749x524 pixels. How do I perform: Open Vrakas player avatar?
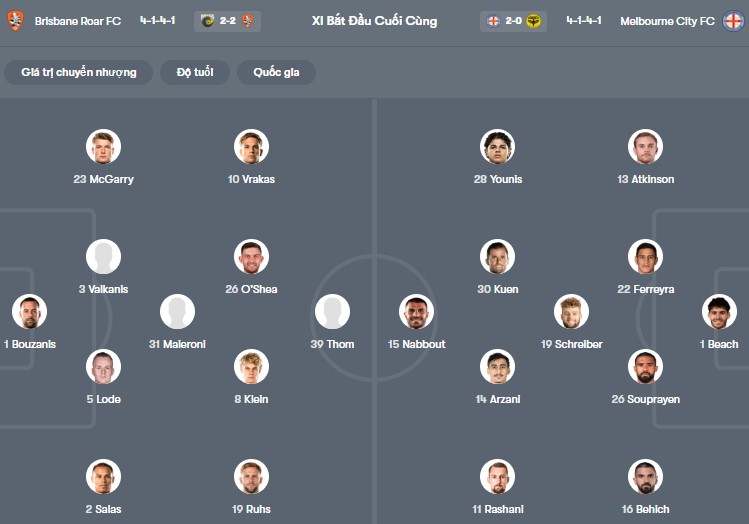click(x=251, y=147)
